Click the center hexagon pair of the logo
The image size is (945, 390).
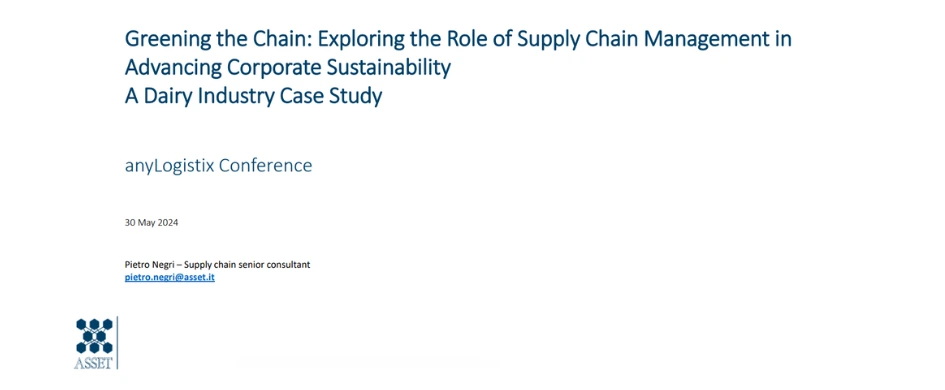94,336
